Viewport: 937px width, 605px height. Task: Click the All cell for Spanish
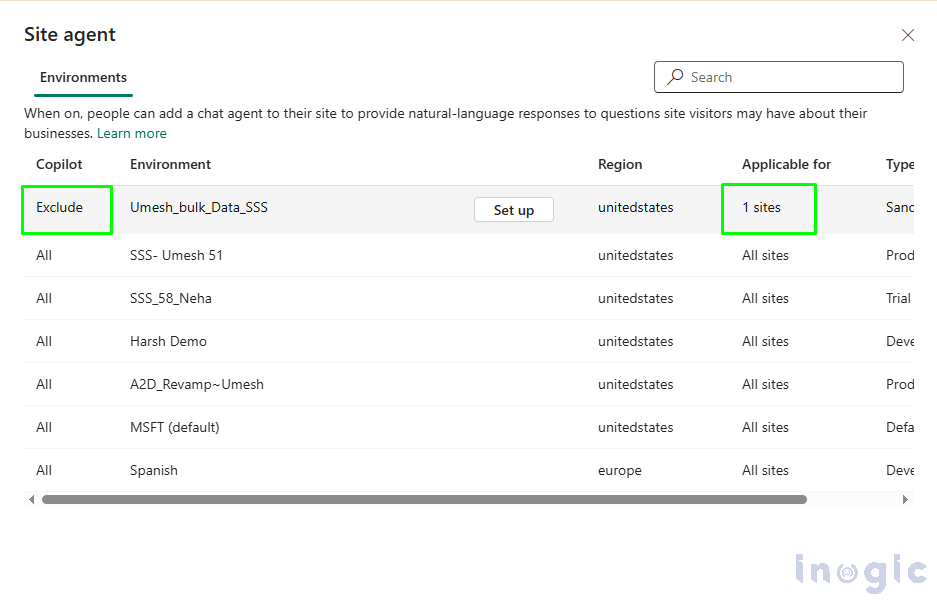[x=44, y=470]
